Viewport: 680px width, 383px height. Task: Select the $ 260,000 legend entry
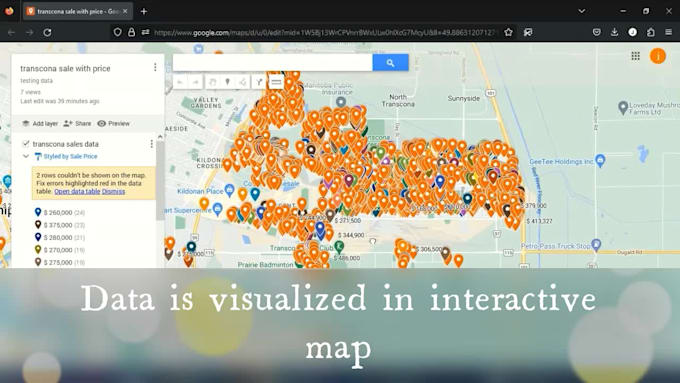click(x=59, y=213)
